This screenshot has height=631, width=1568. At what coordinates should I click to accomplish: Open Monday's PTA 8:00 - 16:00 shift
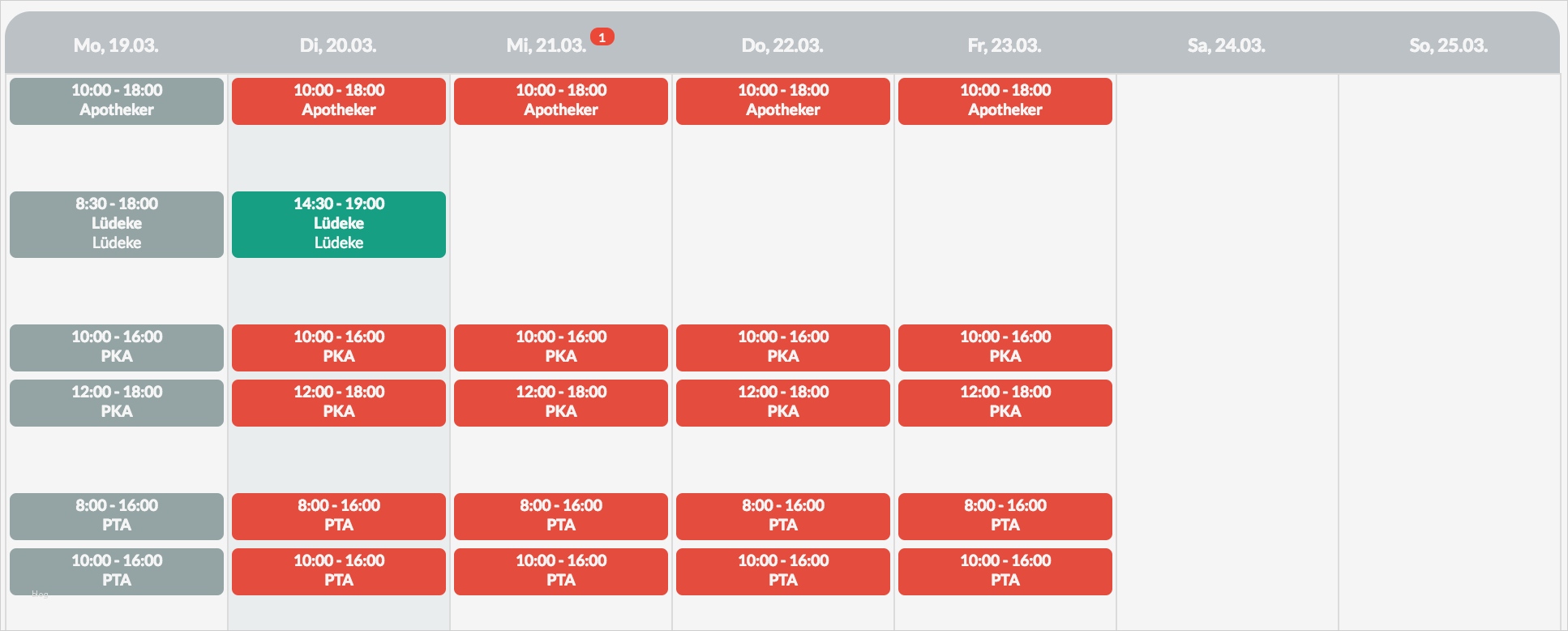click(x=117, y=516)
